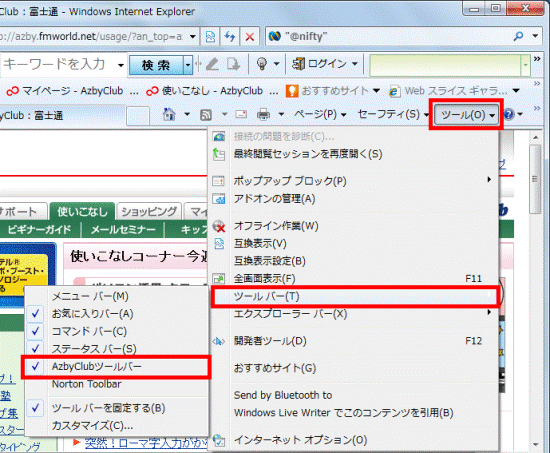Select アドオンの管理(A) menu item
The height and width of the screenshot is (453, 550).
tap(354, 199)
